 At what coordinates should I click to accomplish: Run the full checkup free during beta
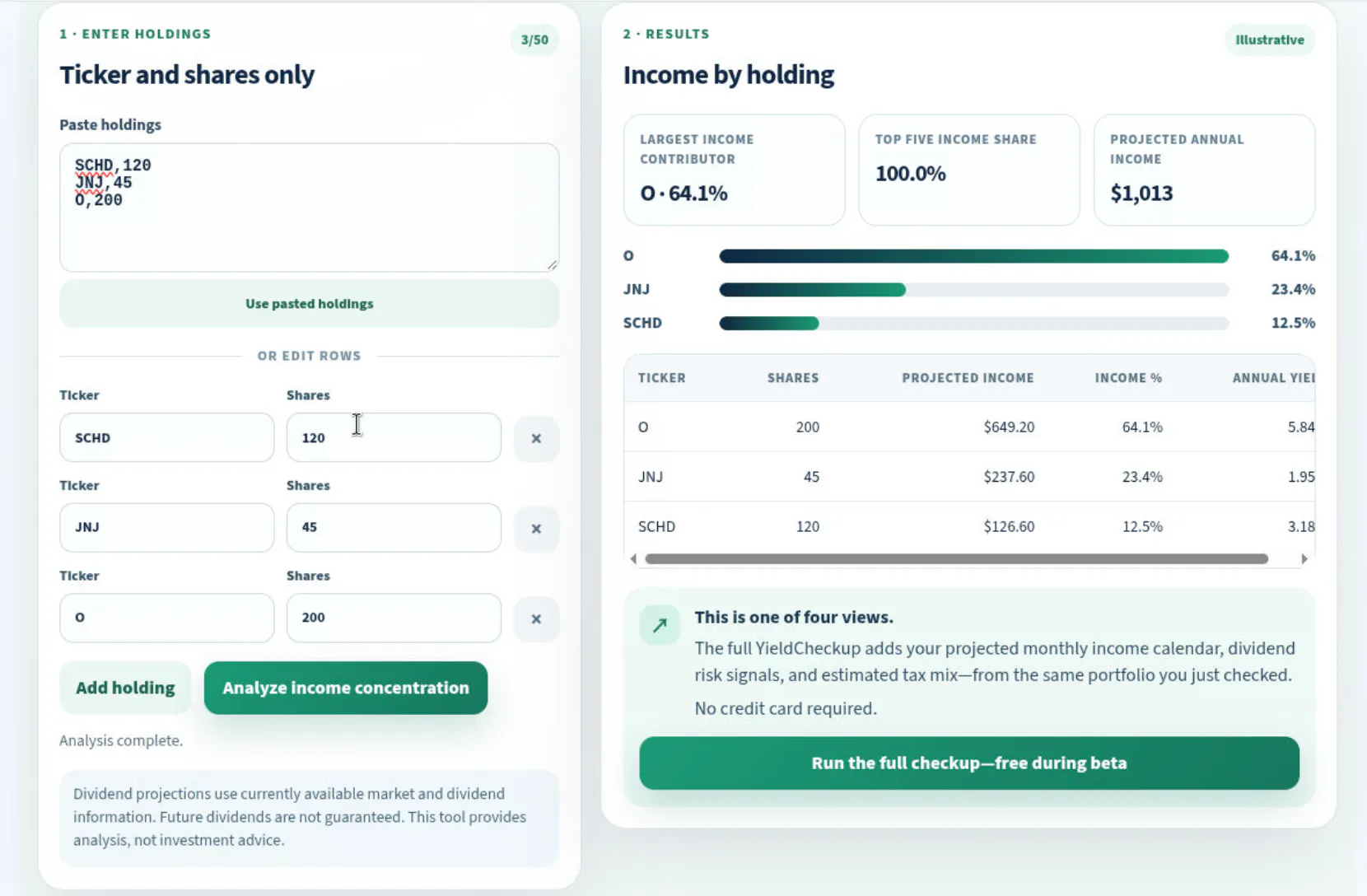(x=969, y=763)
